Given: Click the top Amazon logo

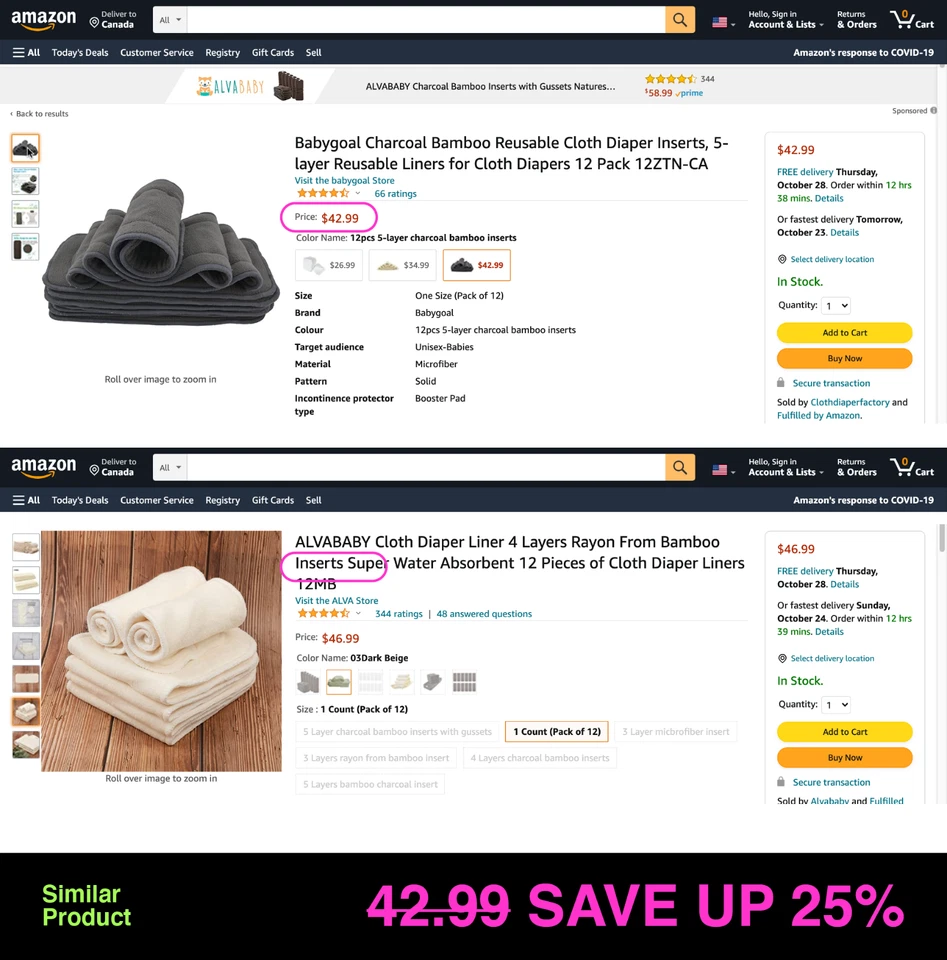Looking at the screenshot, I should [x=43, y=20].
